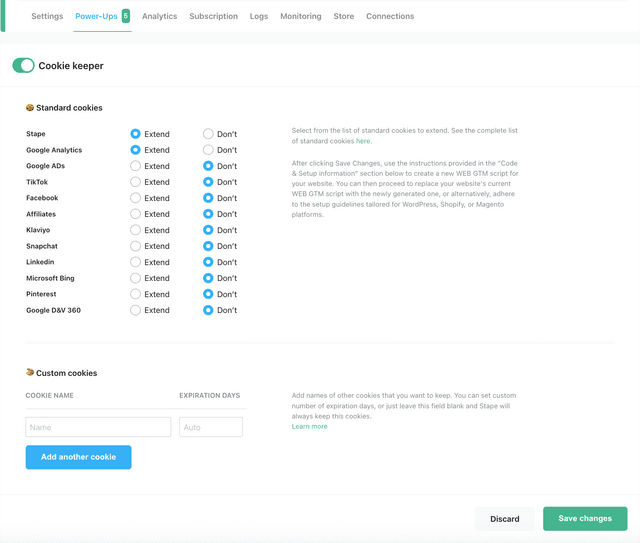Open the Settings tab

tap(47, 16)
